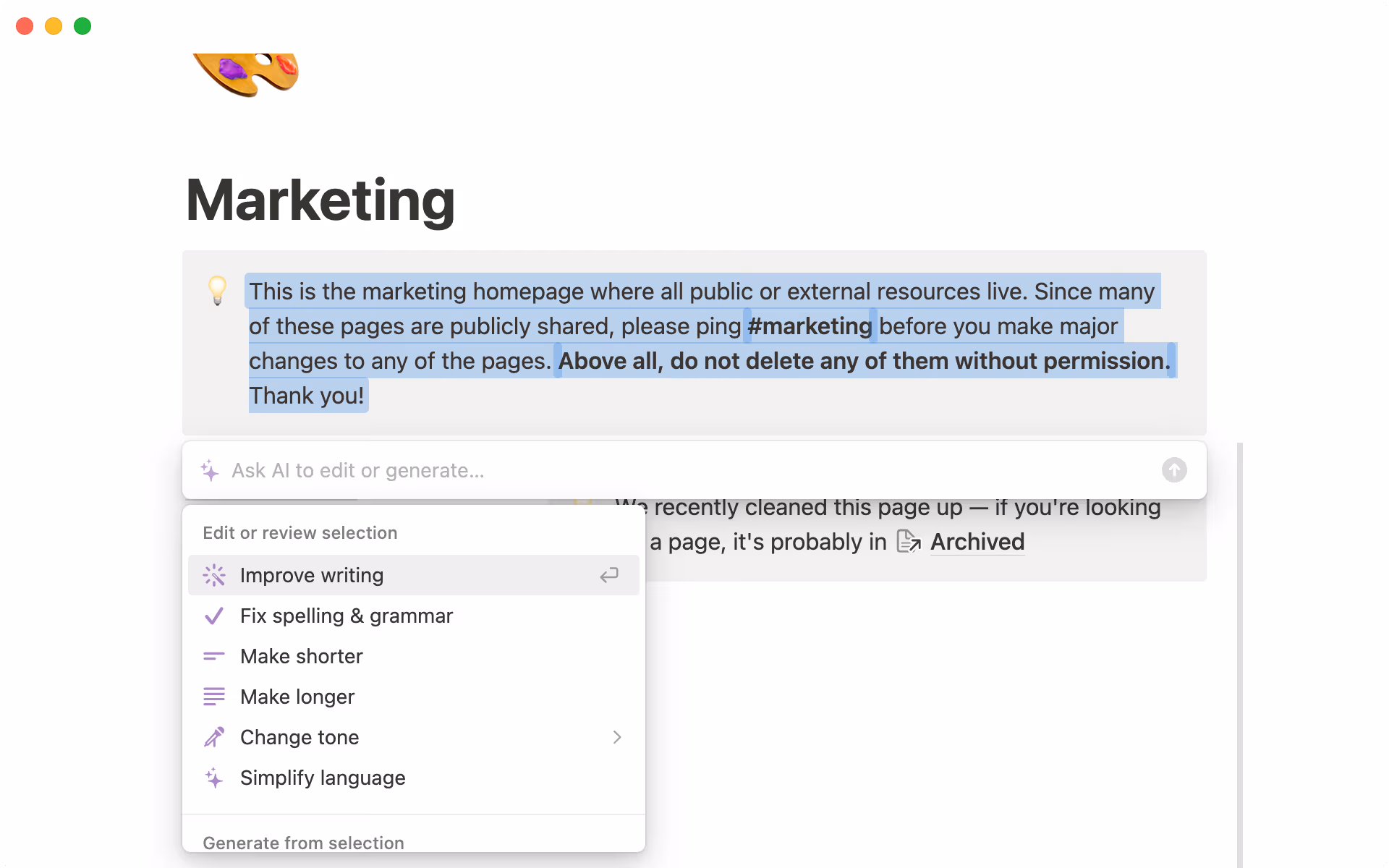Click the page icon beside the Archived link
1389x868 pixels.
point(908,541)
